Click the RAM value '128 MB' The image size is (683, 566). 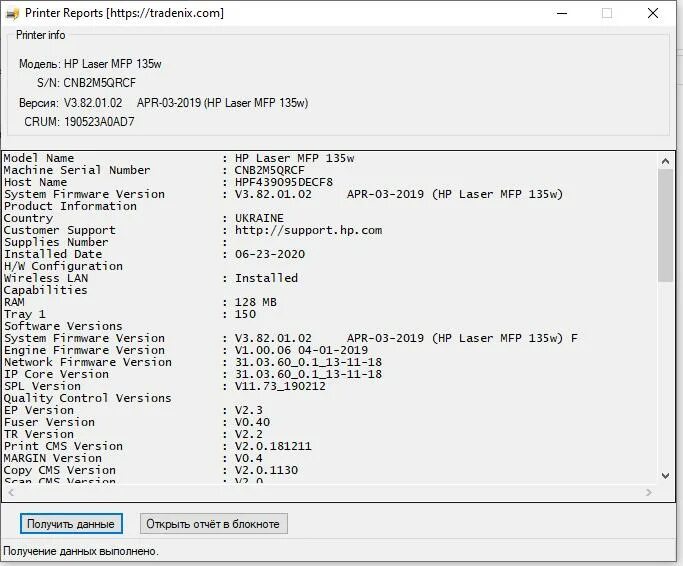256,302
